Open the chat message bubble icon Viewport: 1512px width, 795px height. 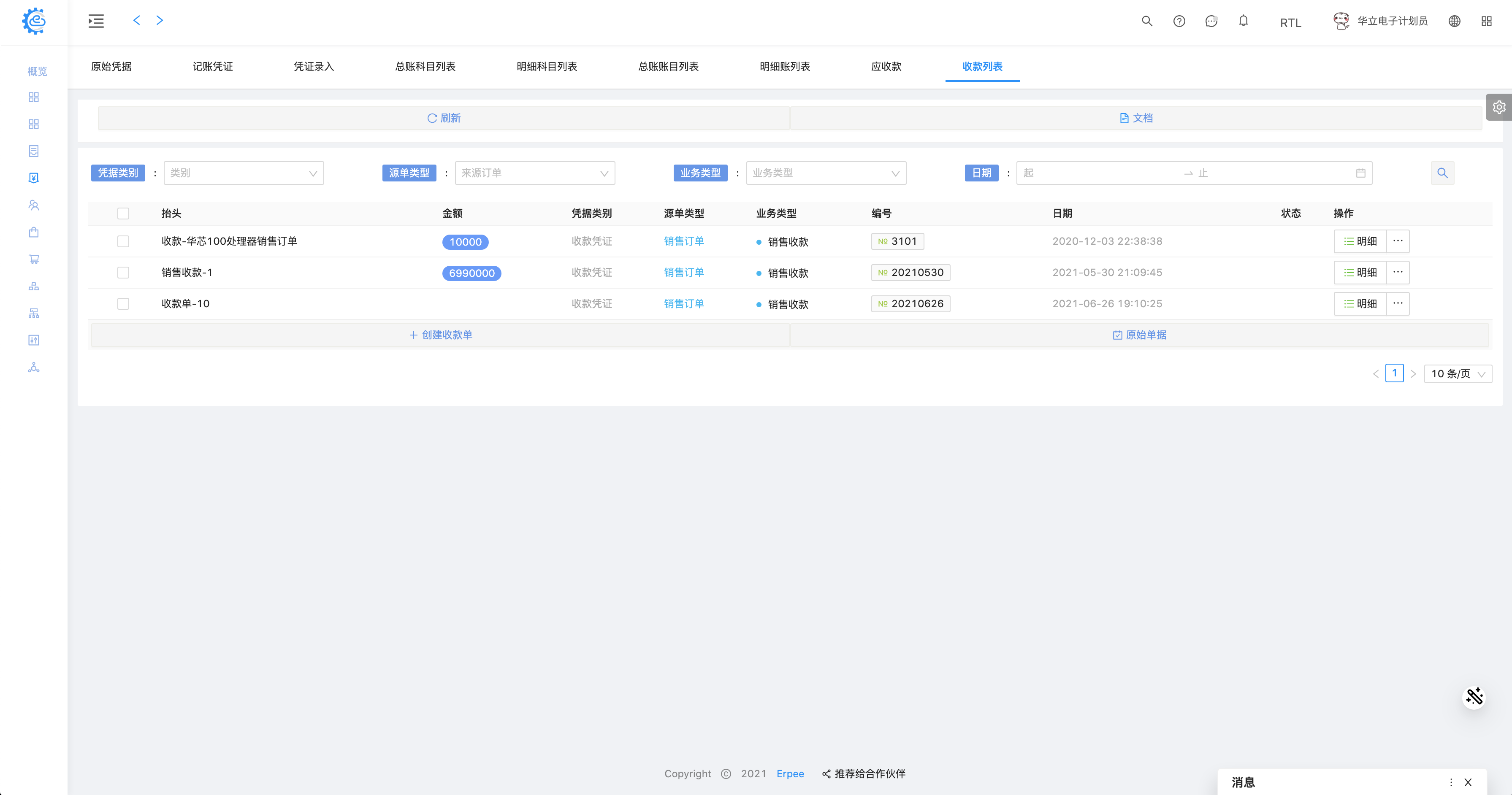pos(1211,21)
